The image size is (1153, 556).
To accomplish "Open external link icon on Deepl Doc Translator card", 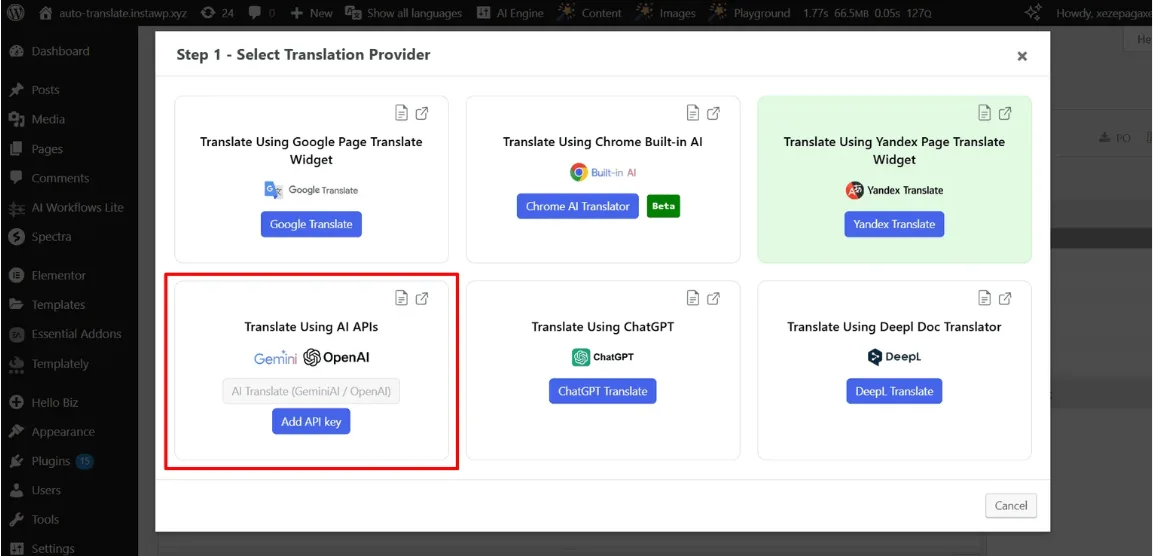I will coord(1004,298).
